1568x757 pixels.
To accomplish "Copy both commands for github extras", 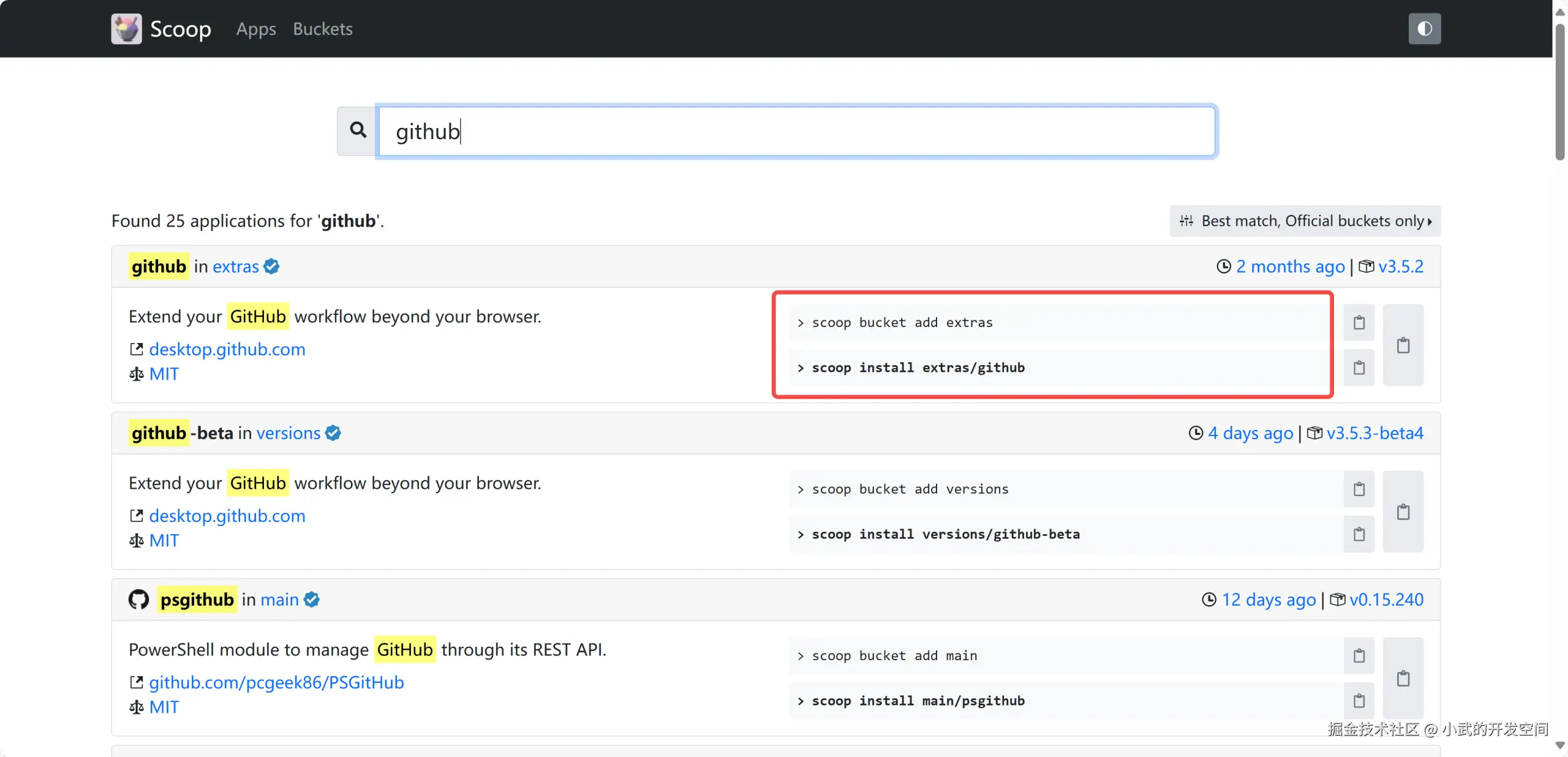I will [x=1403, y=345].
